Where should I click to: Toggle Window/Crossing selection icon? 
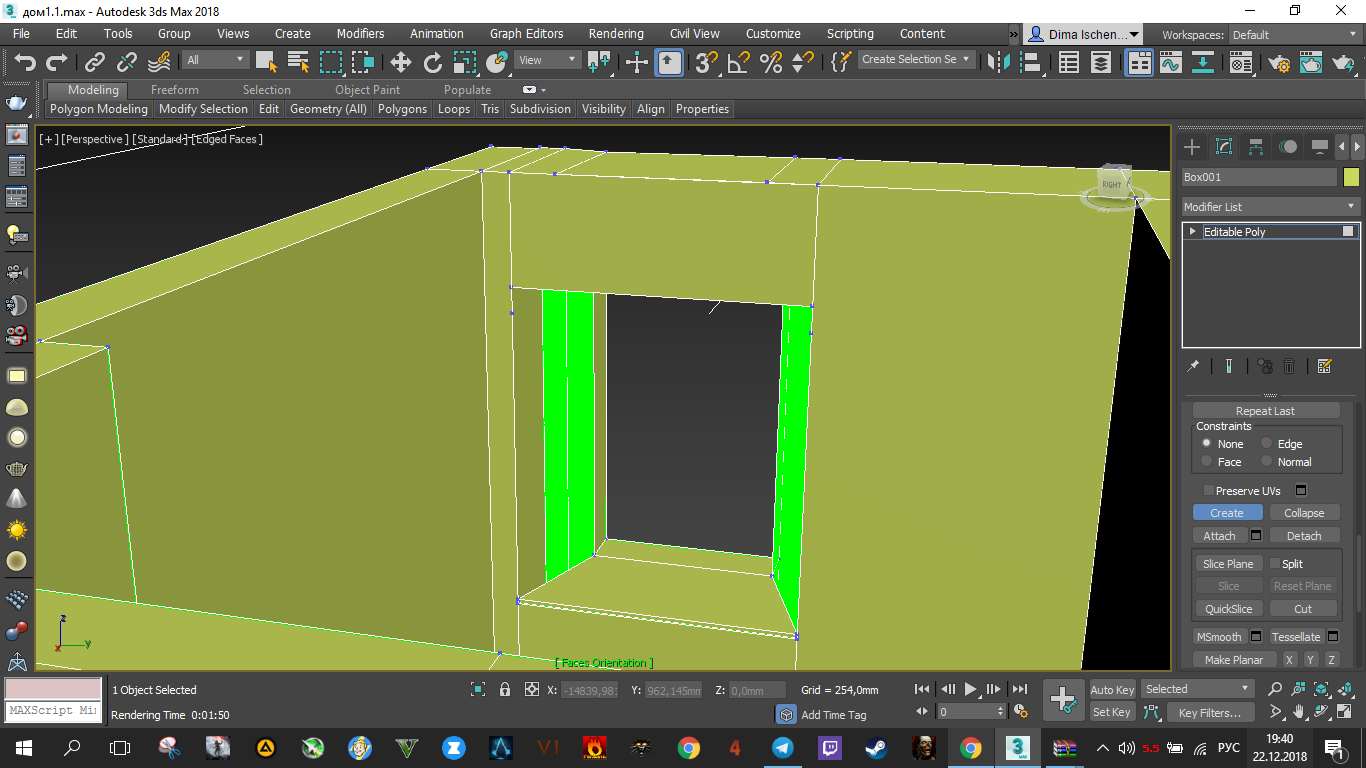363,62
